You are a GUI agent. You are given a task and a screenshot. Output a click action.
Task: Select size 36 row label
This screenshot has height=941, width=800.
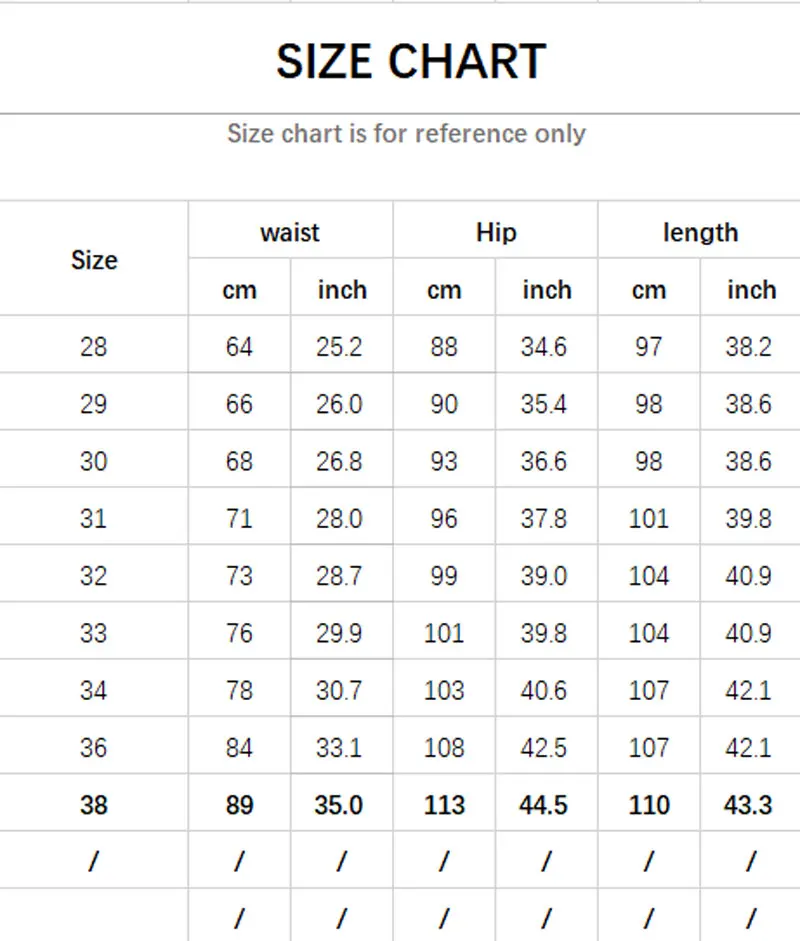(94, 747)
